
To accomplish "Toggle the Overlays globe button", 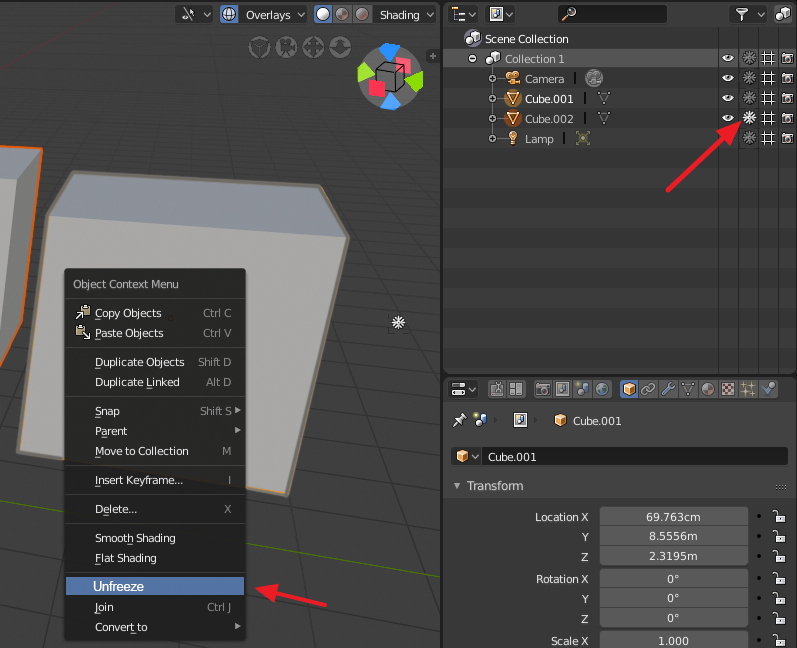I will (229, 14).
